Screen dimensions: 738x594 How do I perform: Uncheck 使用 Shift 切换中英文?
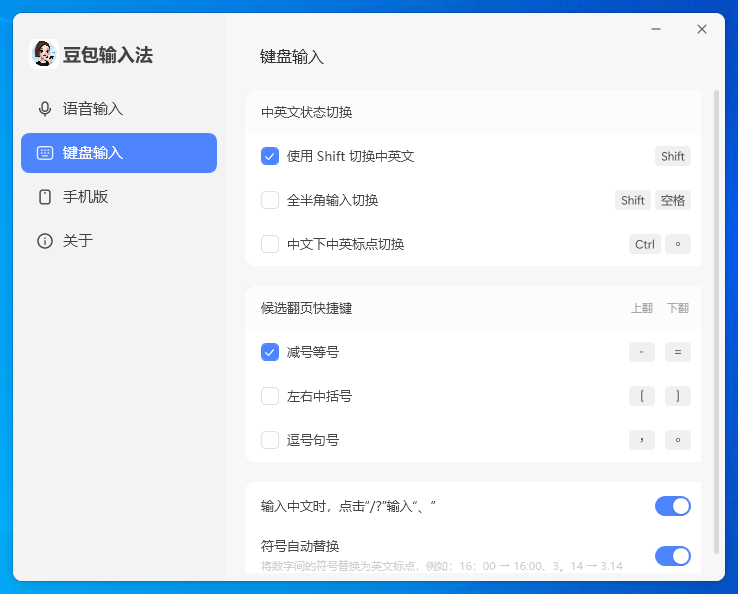pyautogui.click(x=270, y=156)
